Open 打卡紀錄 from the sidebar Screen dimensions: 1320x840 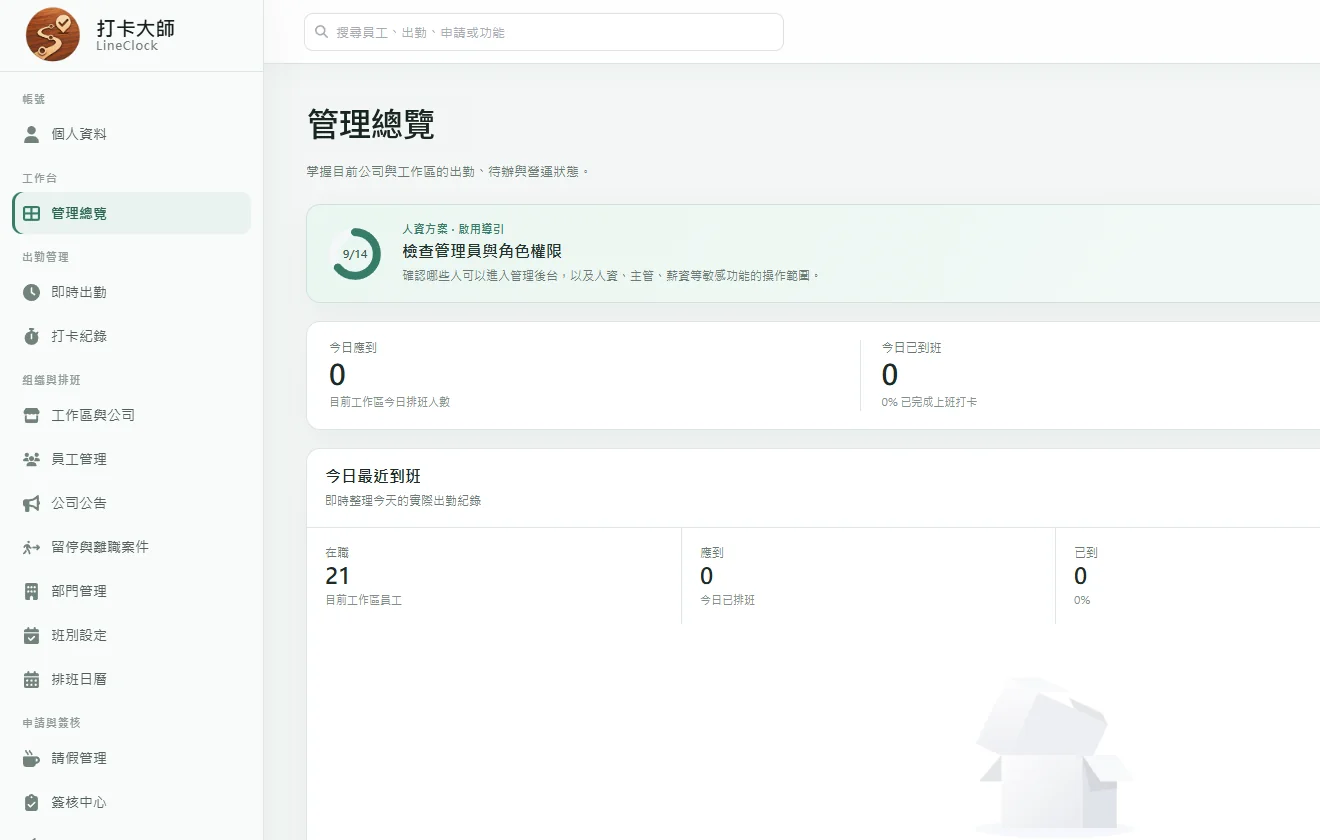[132, 336]
